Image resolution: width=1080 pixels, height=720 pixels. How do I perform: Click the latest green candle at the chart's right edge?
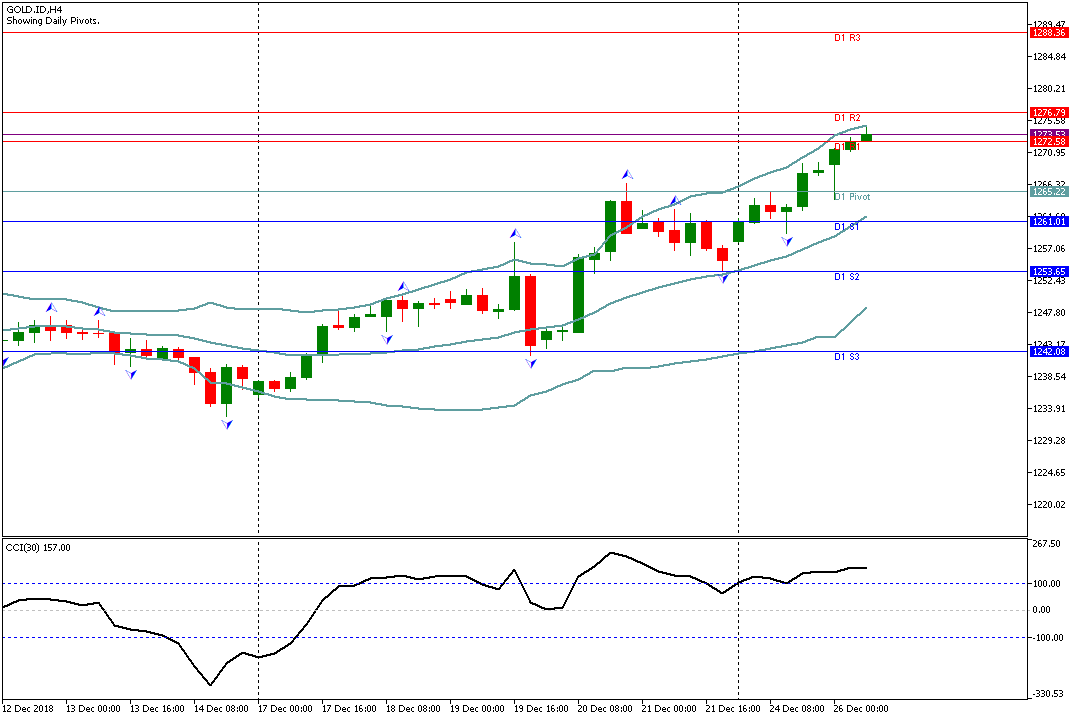tap(866, 137)
